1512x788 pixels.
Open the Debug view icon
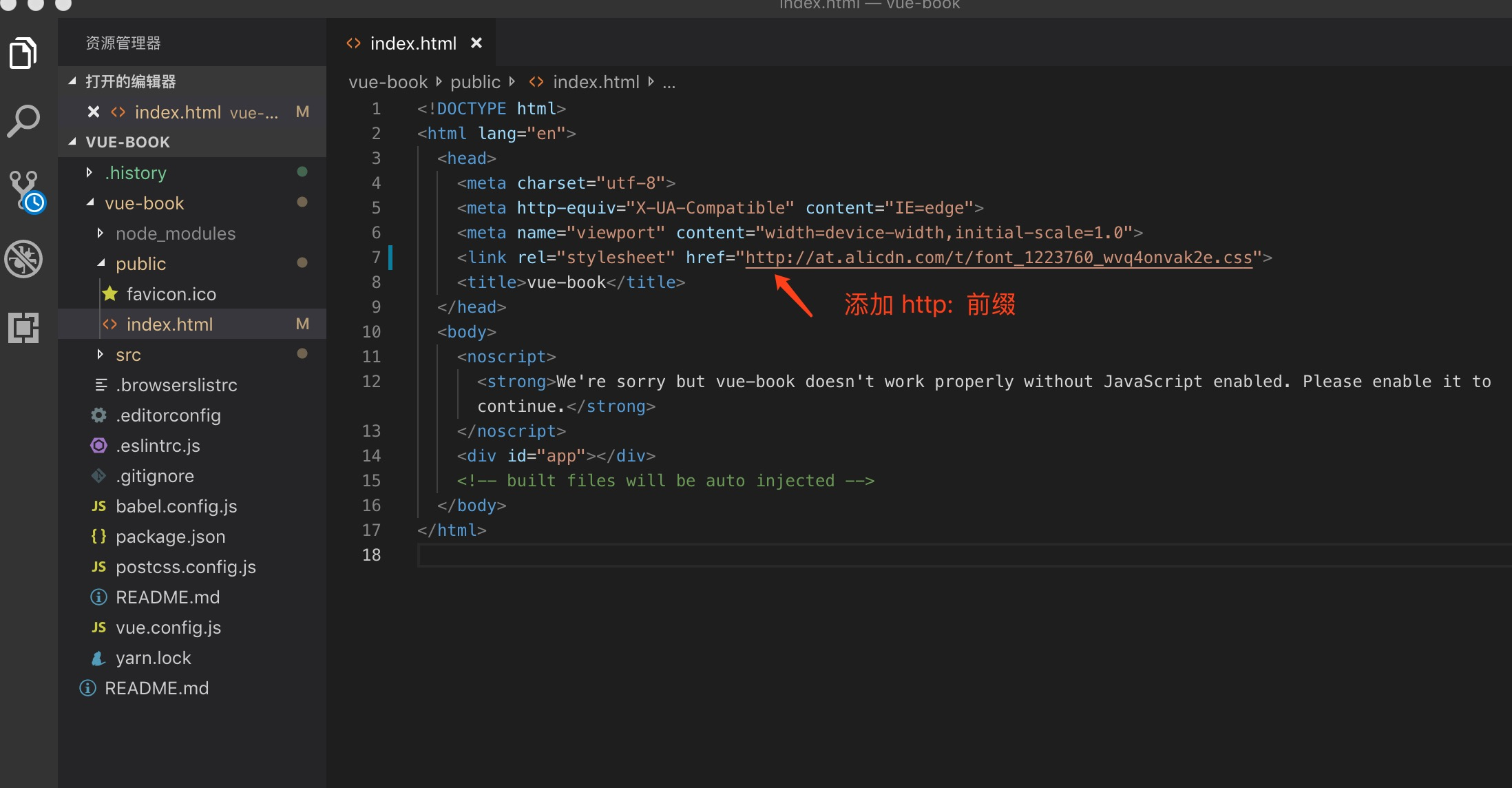[23, 259]
